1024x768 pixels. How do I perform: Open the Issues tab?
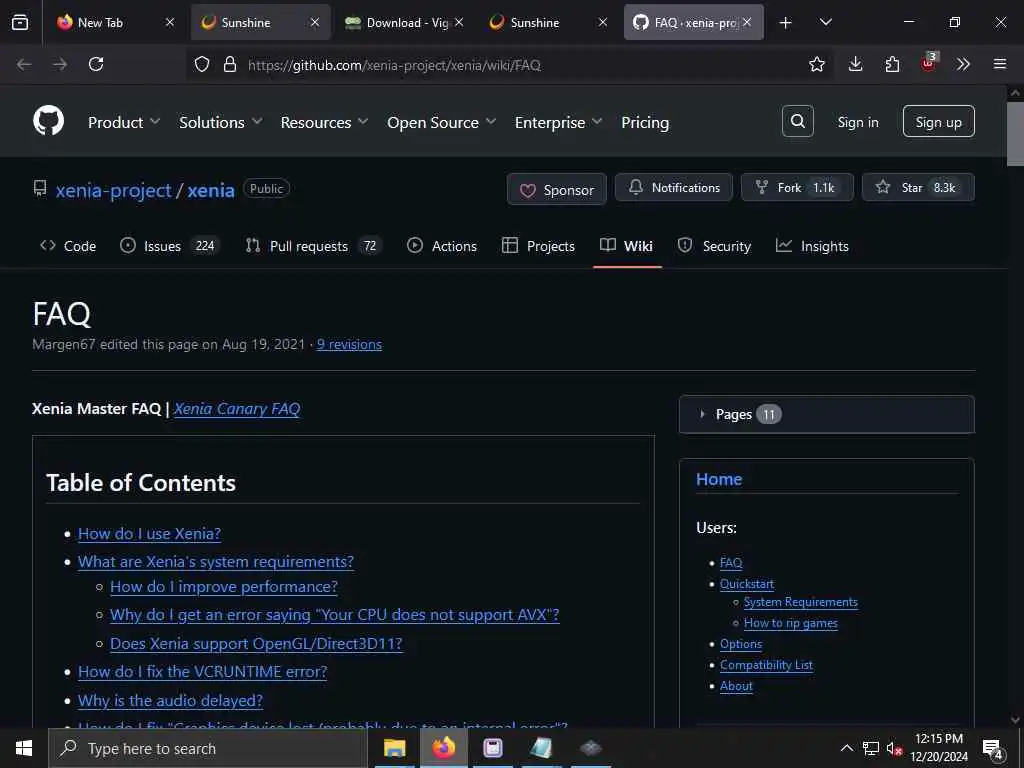click(170, 246)
